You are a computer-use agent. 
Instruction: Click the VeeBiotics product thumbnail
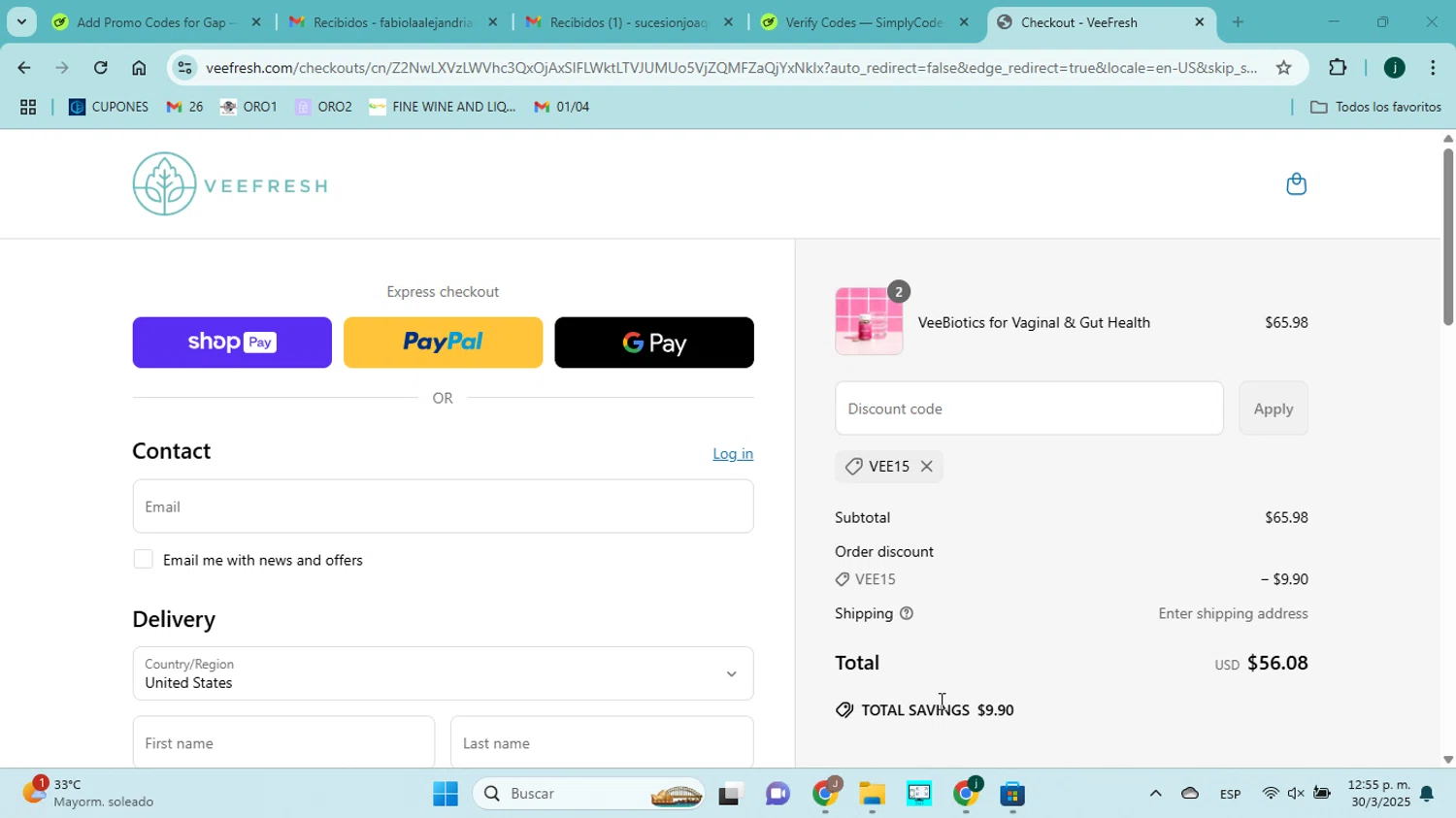pyautogui.click(x=869, y=321)
